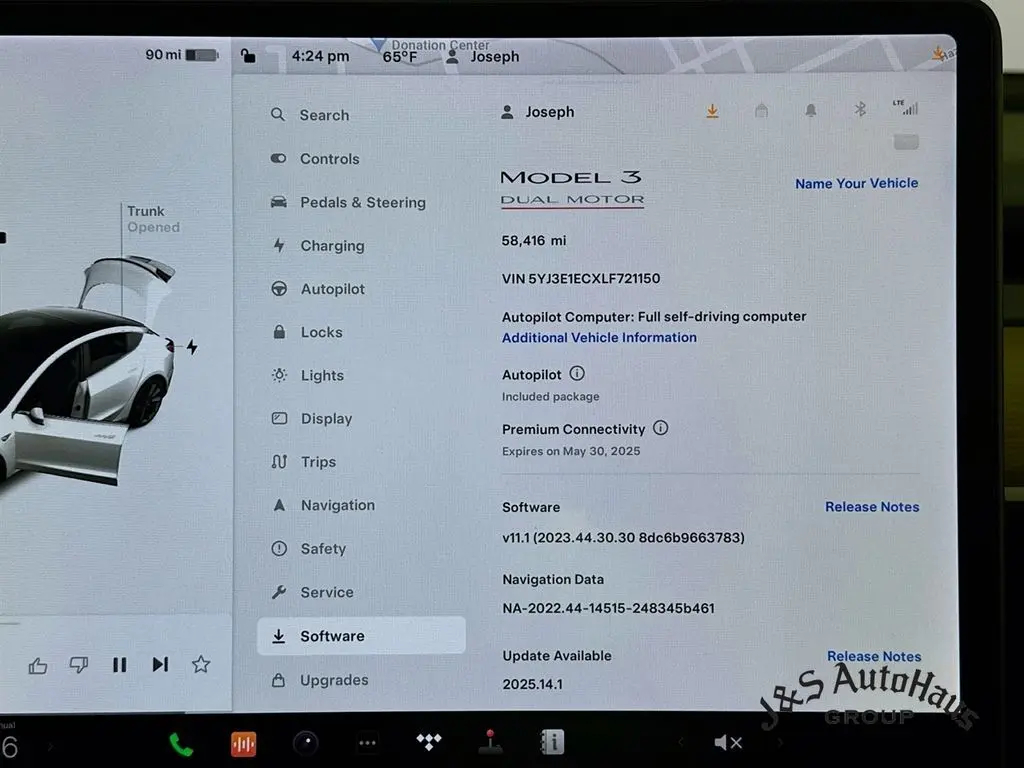
Task: Tap the 90 mi battery range indicator
Action: 182,55
